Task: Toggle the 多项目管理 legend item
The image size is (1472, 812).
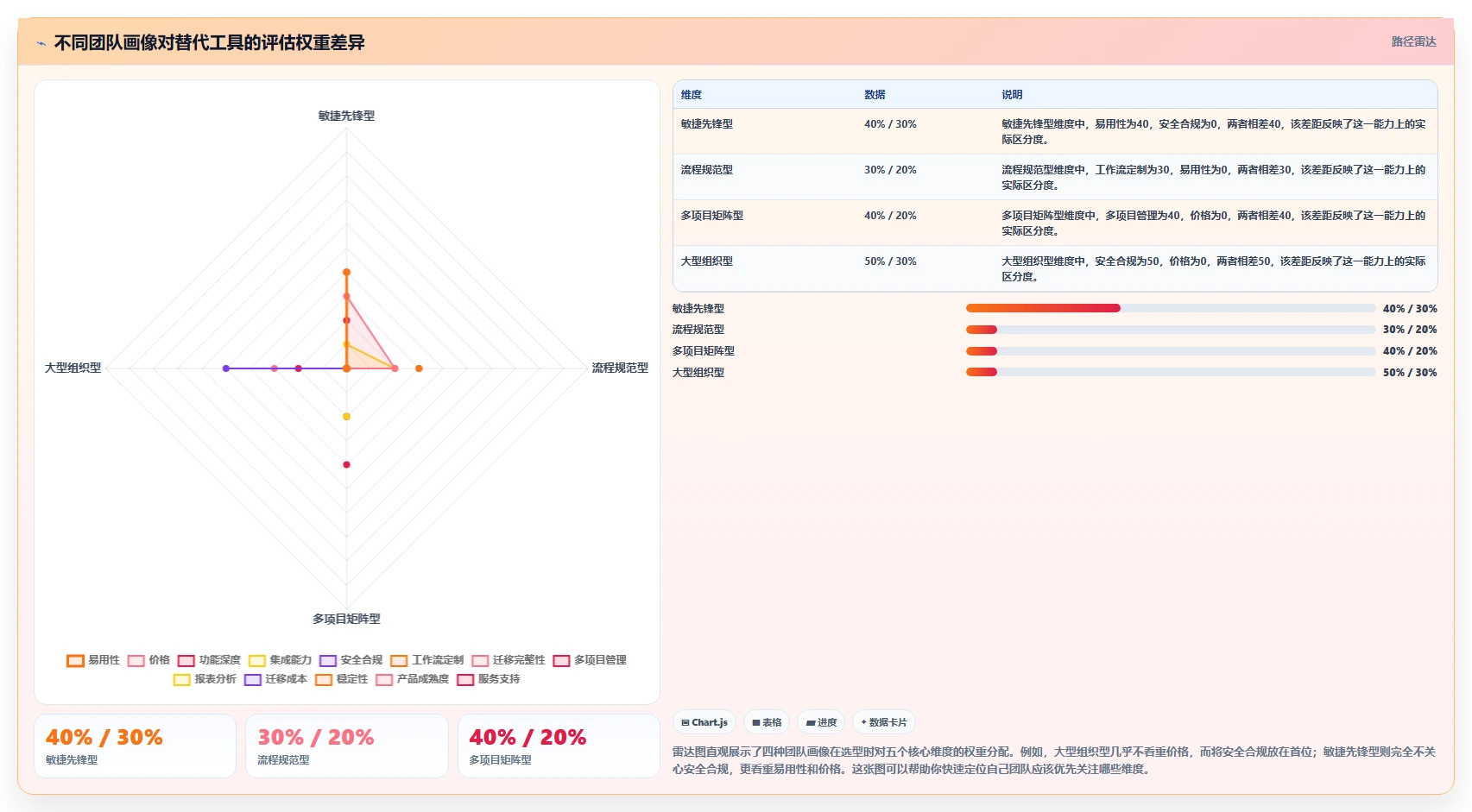Action: pyautogui.click(x=590, y=660)
